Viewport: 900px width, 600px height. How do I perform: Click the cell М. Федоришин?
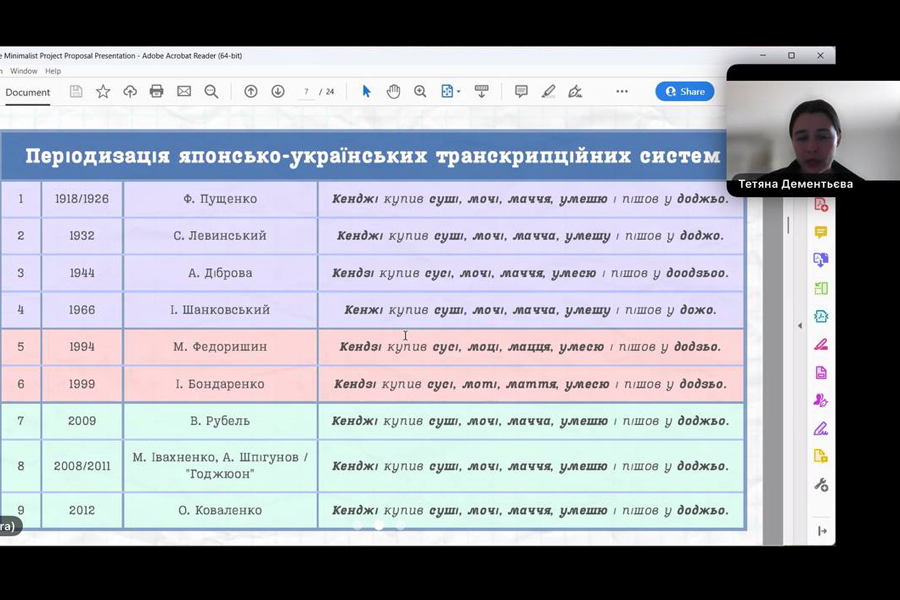pos(220,347)
